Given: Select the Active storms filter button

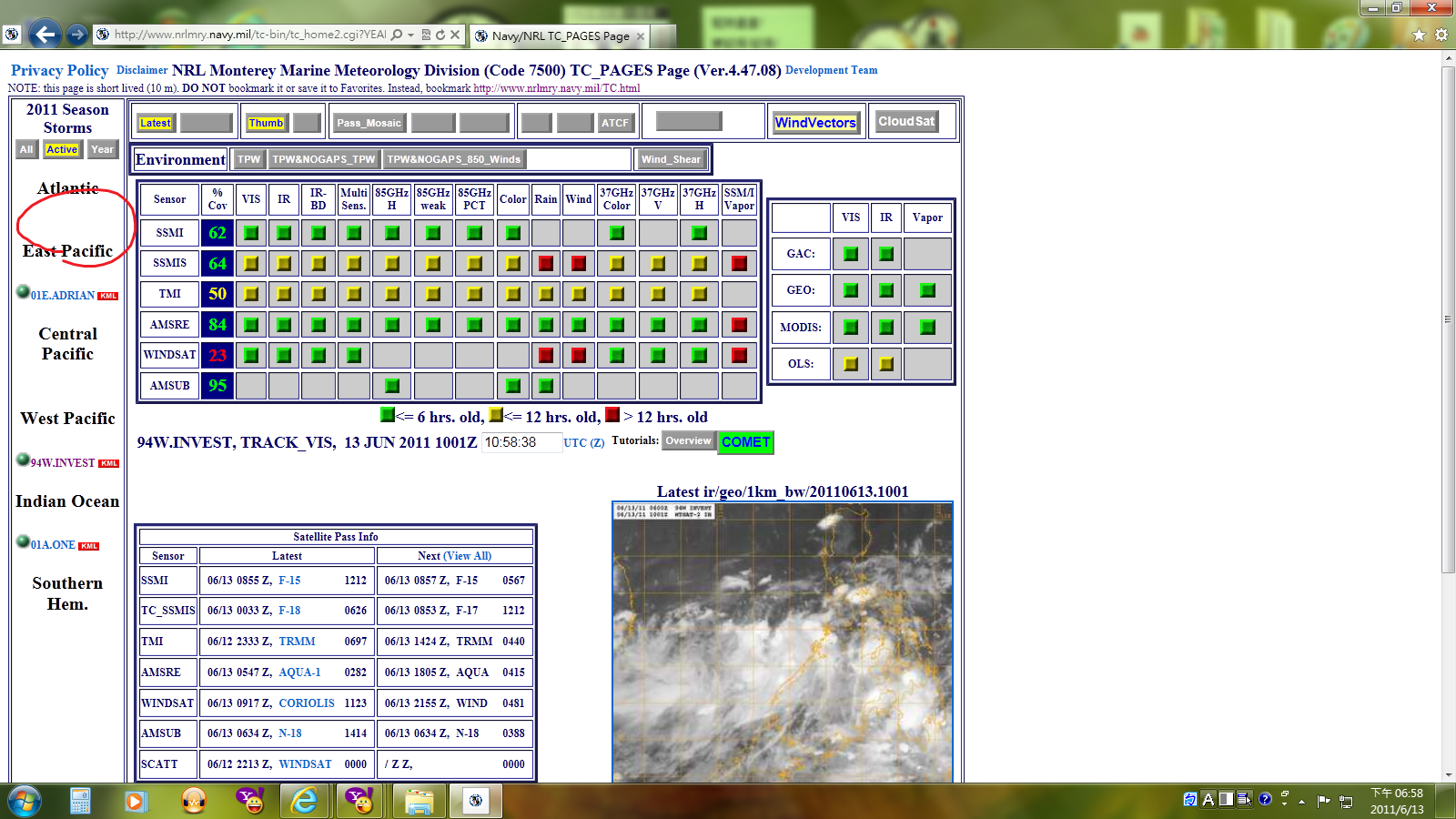Looking at the screenshot, I should pyautogui.click(x=62, y=149).
